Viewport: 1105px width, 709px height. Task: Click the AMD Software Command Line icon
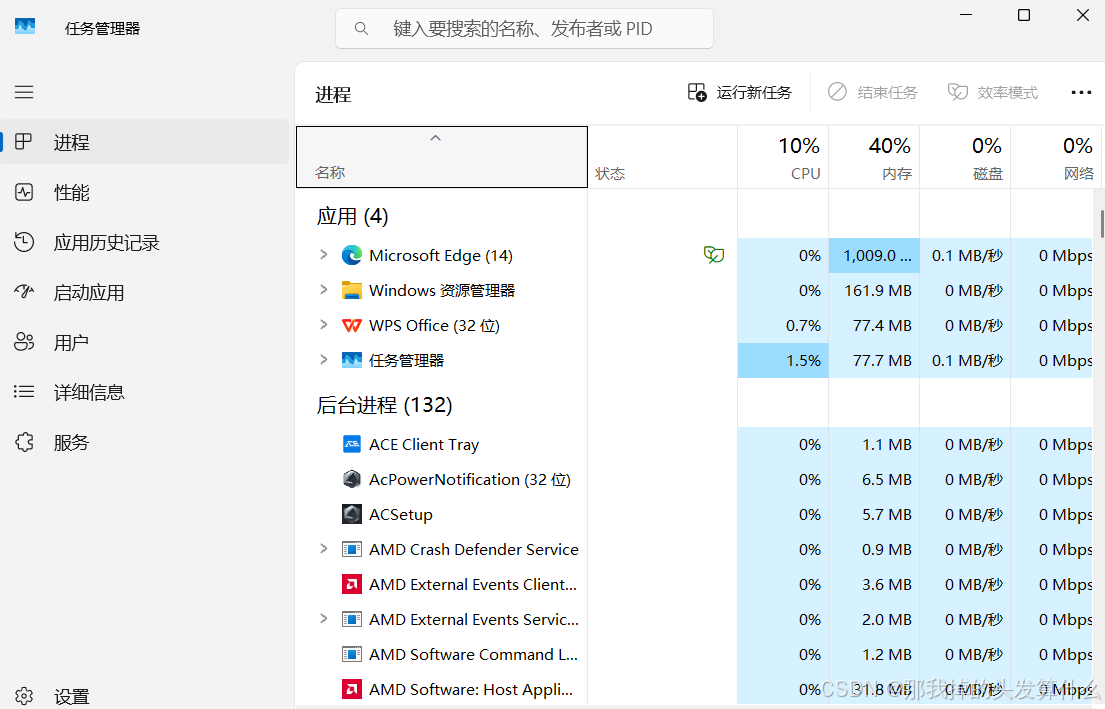(352, 654)
